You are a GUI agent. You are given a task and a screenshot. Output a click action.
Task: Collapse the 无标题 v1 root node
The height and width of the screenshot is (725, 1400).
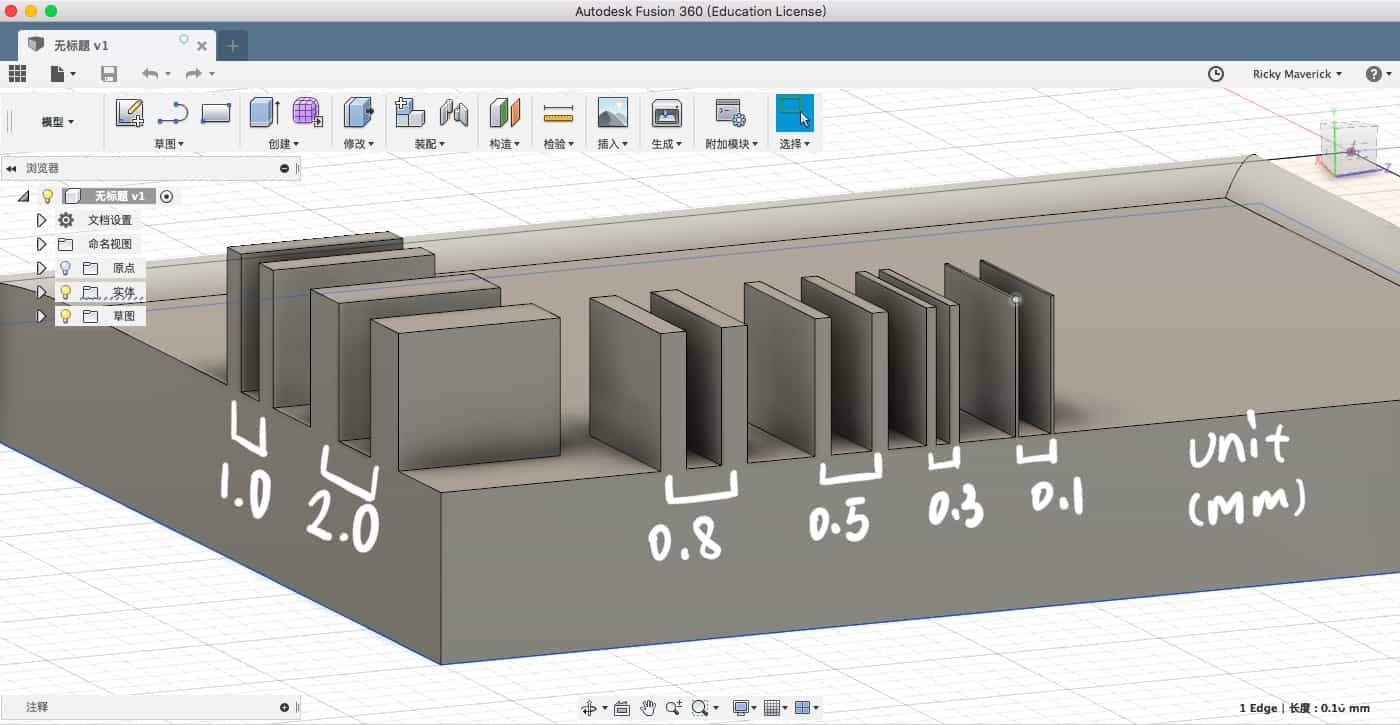tap(23, 197)
